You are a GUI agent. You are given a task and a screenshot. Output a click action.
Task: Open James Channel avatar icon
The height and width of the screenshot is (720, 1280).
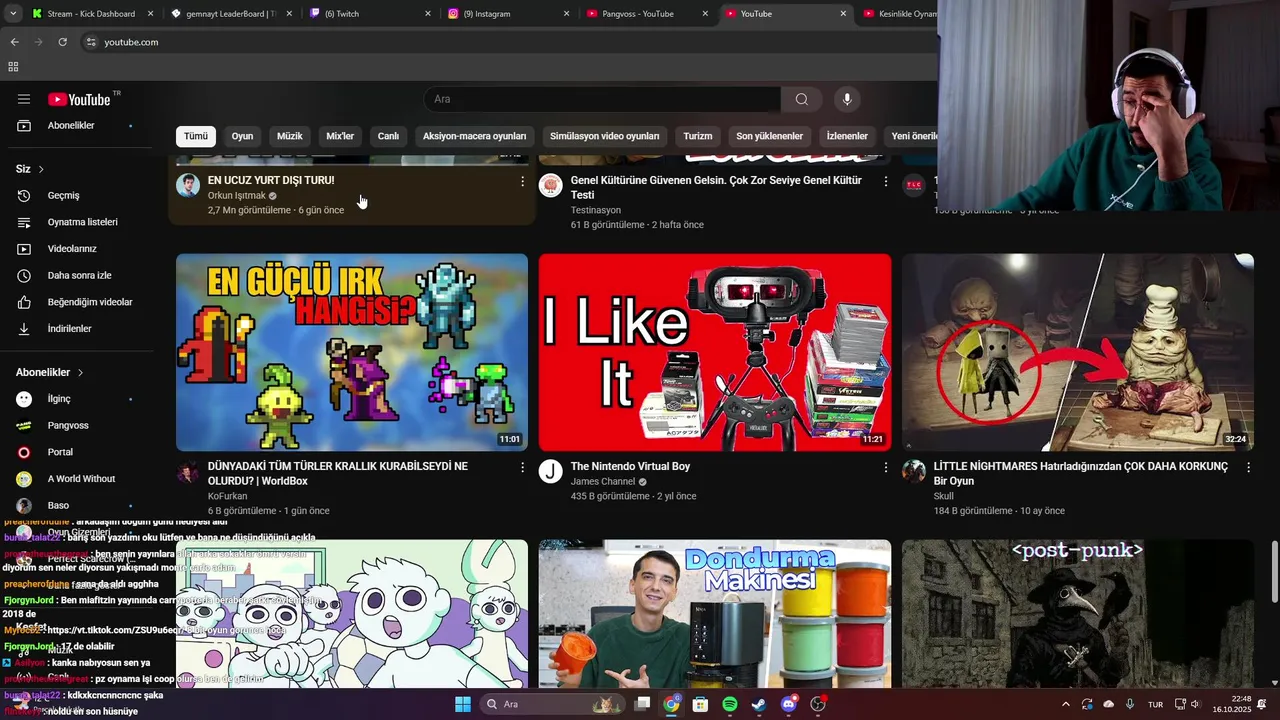point(551,472)
